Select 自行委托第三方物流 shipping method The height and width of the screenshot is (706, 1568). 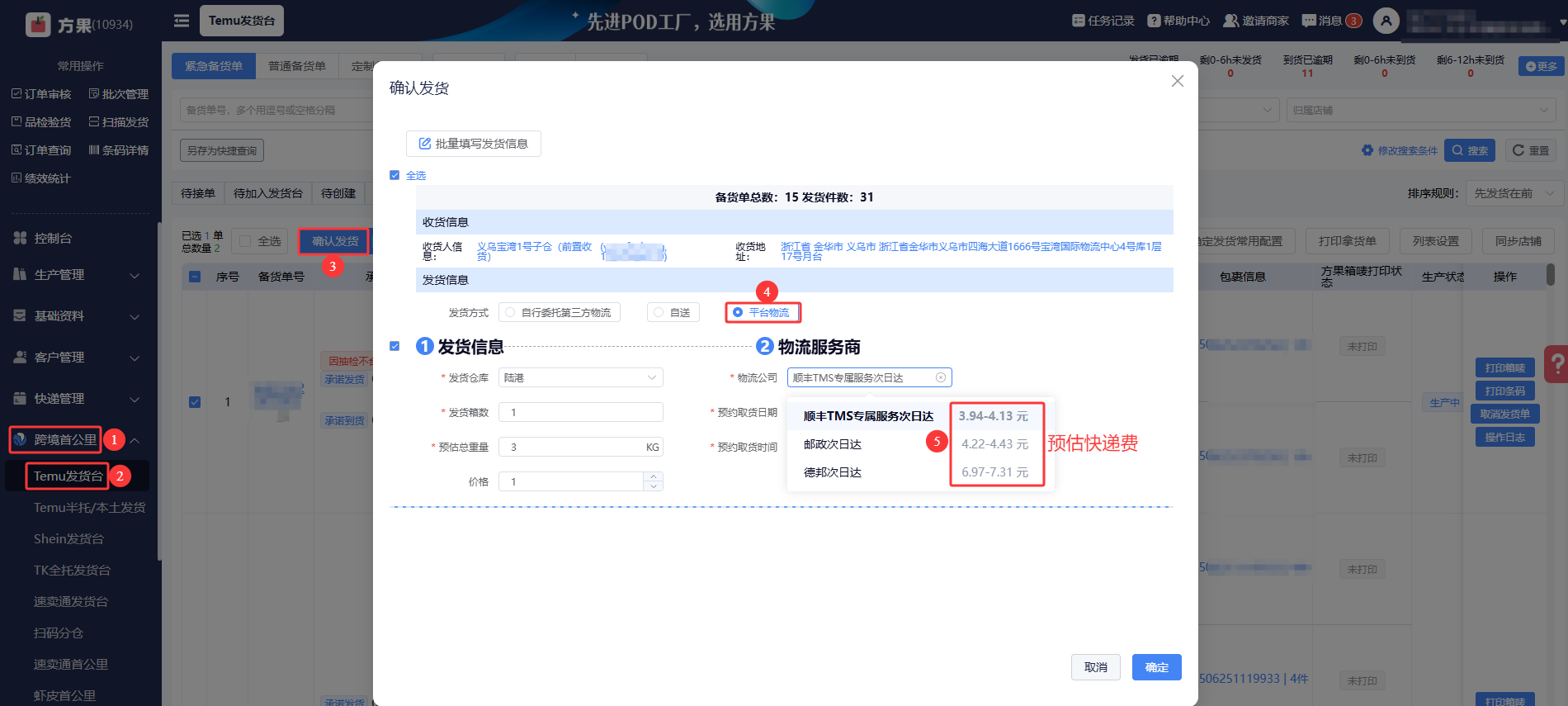(560, 312)
